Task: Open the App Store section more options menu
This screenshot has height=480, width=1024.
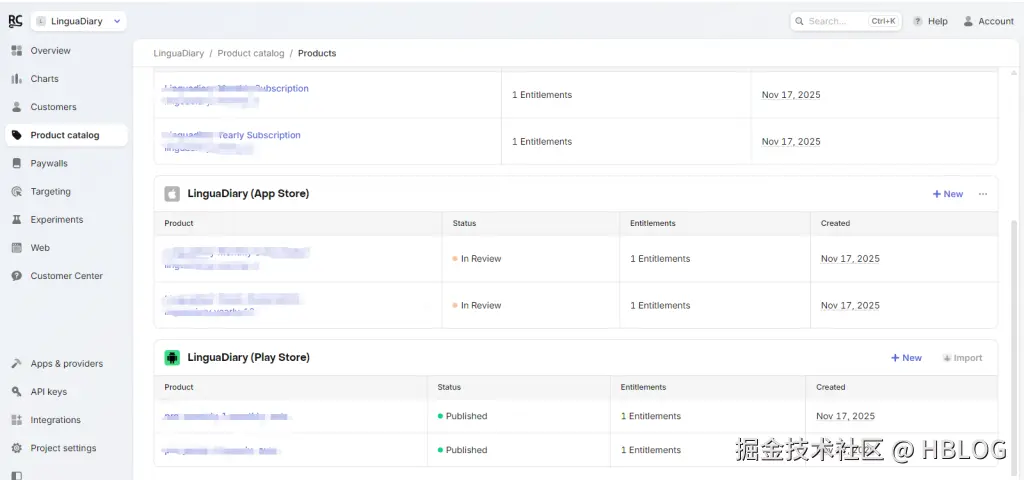Action: click(983, 194)
